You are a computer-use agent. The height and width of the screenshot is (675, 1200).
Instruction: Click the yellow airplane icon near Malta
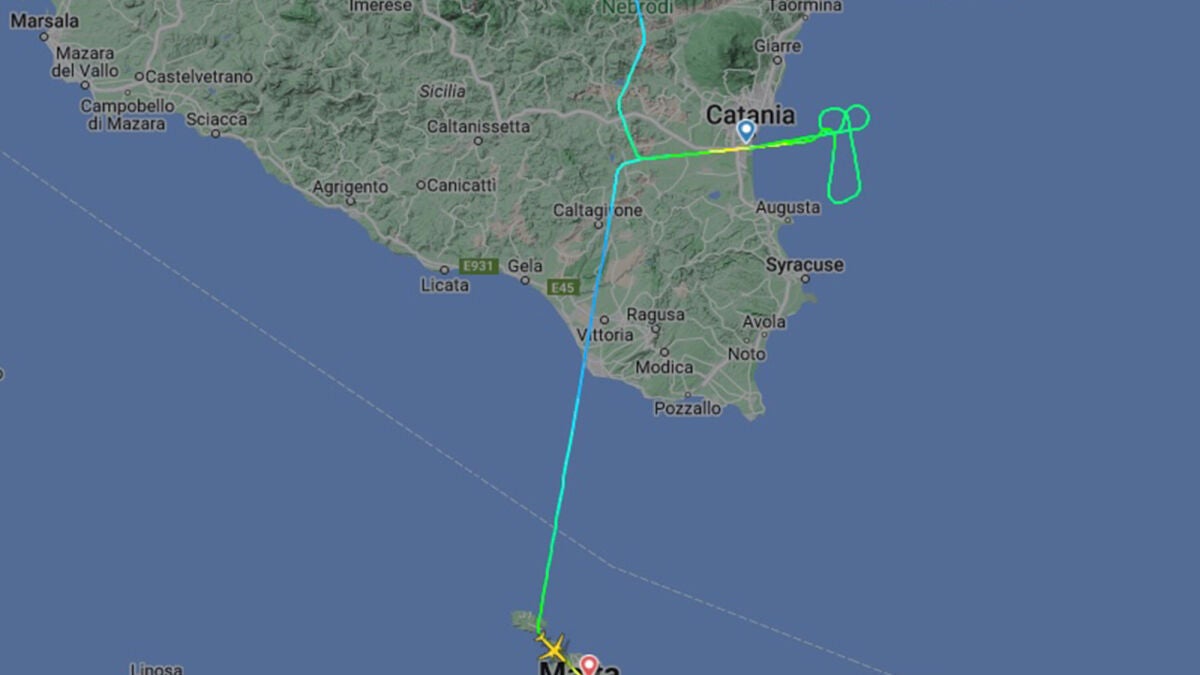coord(550,647)
